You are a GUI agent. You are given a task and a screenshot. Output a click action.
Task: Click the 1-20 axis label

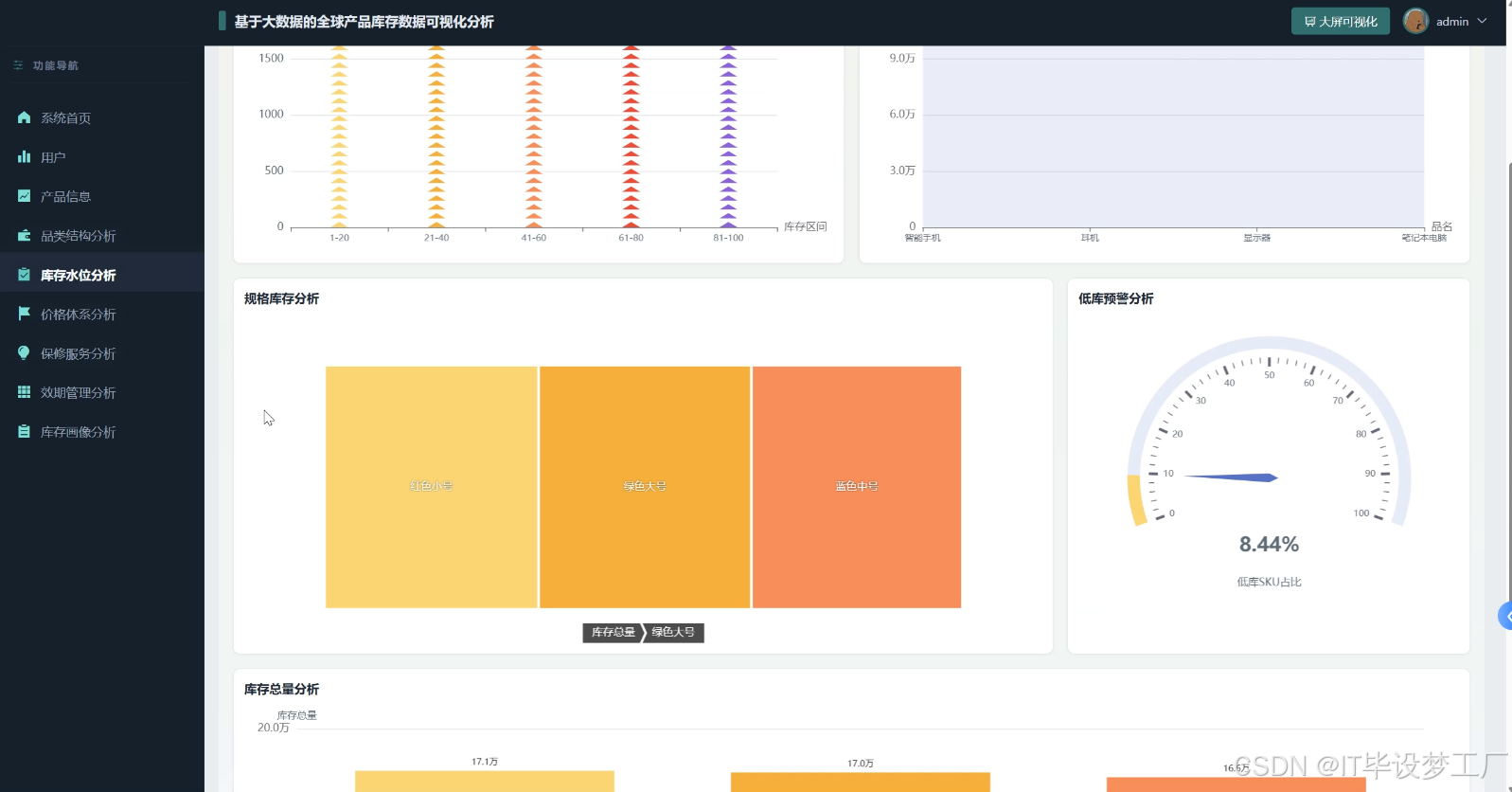click(x=339, y=238)
